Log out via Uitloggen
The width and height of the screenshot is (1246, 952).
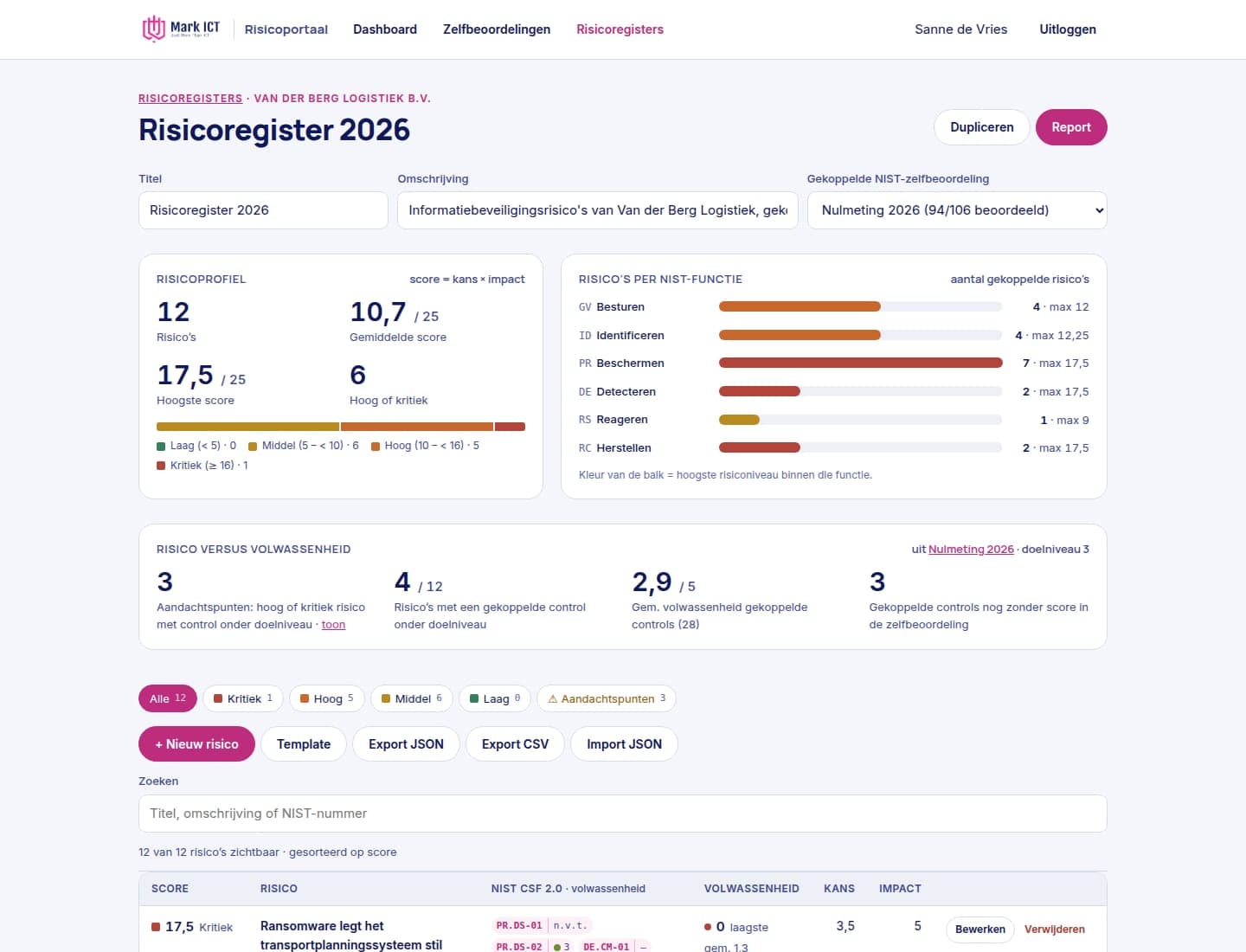(1068, 29)
